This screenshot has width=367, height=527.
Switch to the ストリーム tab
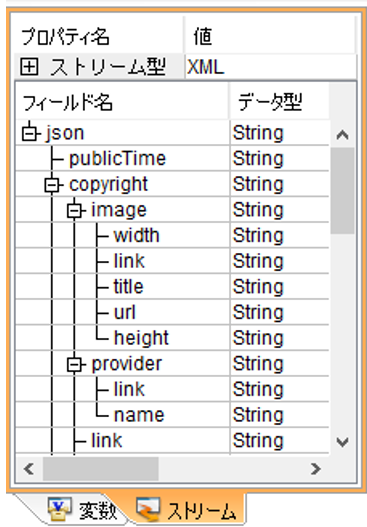[187, 510]
